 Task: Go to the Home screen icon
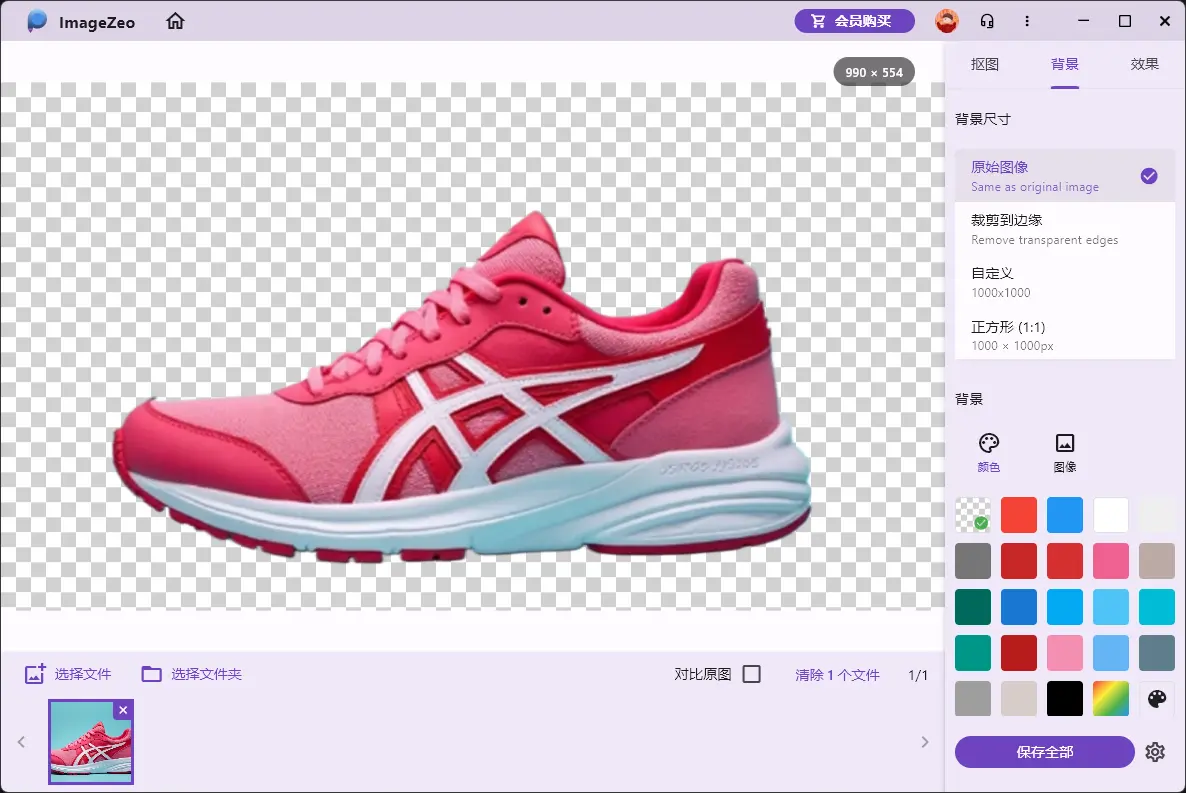pos(176,21)
